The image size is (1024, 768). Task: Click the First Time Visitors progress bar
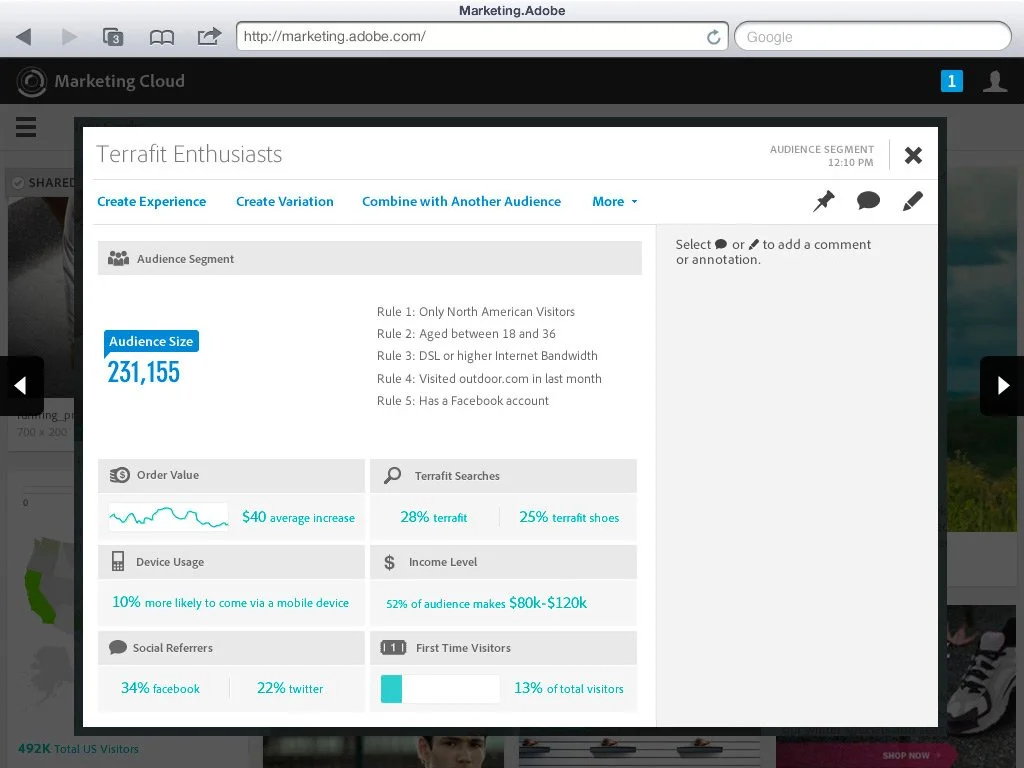[440, 689]
